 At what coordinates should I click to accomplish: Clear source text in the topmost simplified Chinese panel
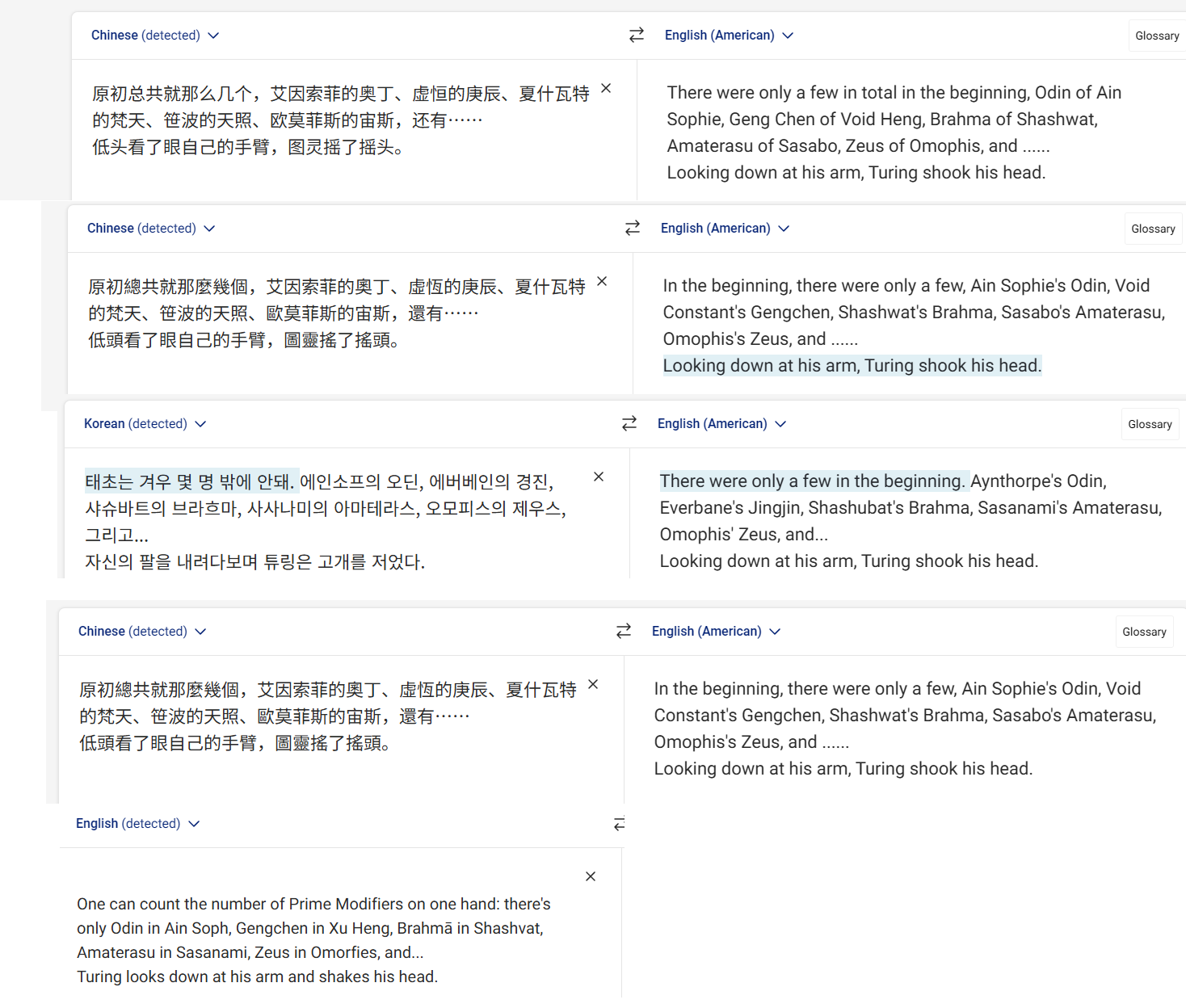(x=606, y=88)
